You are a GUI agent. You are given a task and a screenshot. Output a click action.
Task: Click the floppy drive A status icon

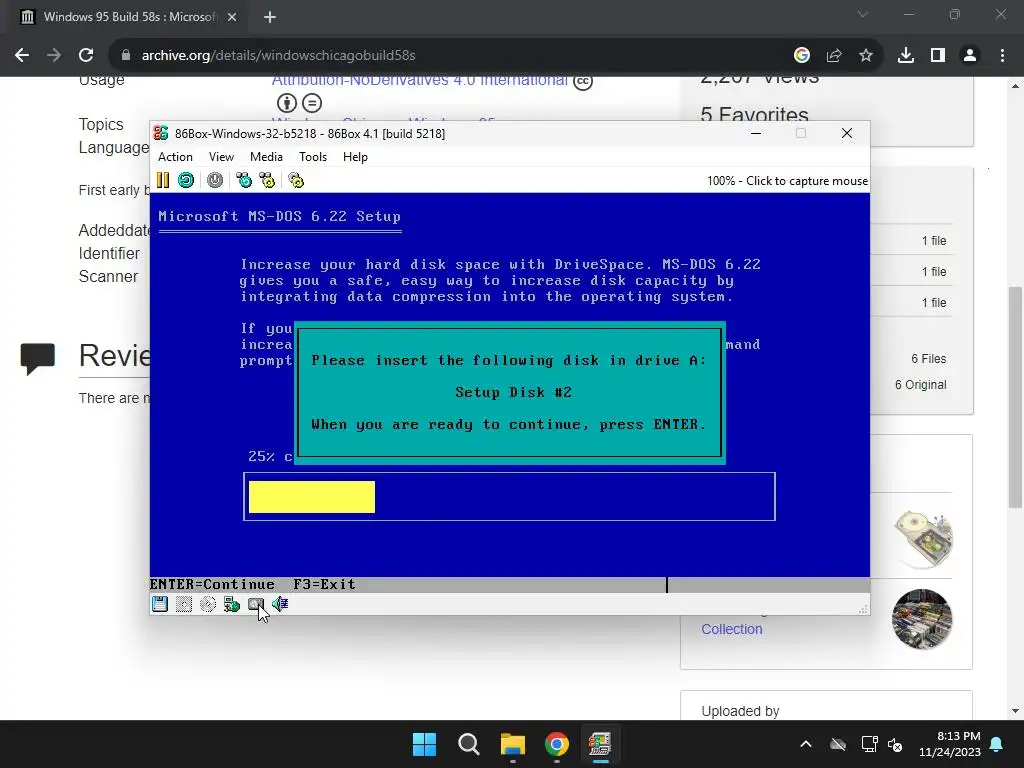pyautogui.click(x=160, y=604)
